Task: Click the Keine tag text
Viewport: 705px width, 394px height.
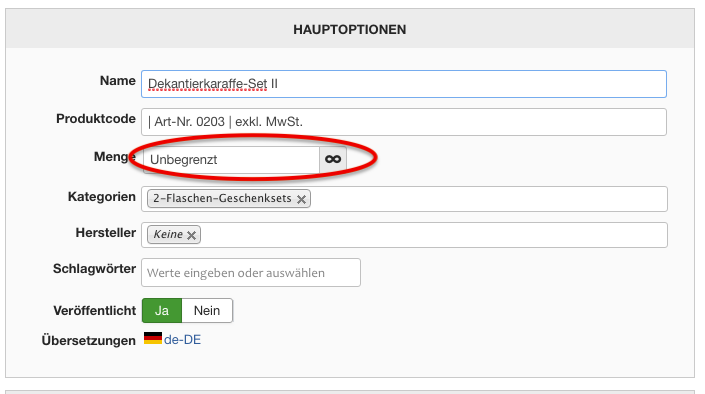Action: pyautogui.click(x=168, y=234)
